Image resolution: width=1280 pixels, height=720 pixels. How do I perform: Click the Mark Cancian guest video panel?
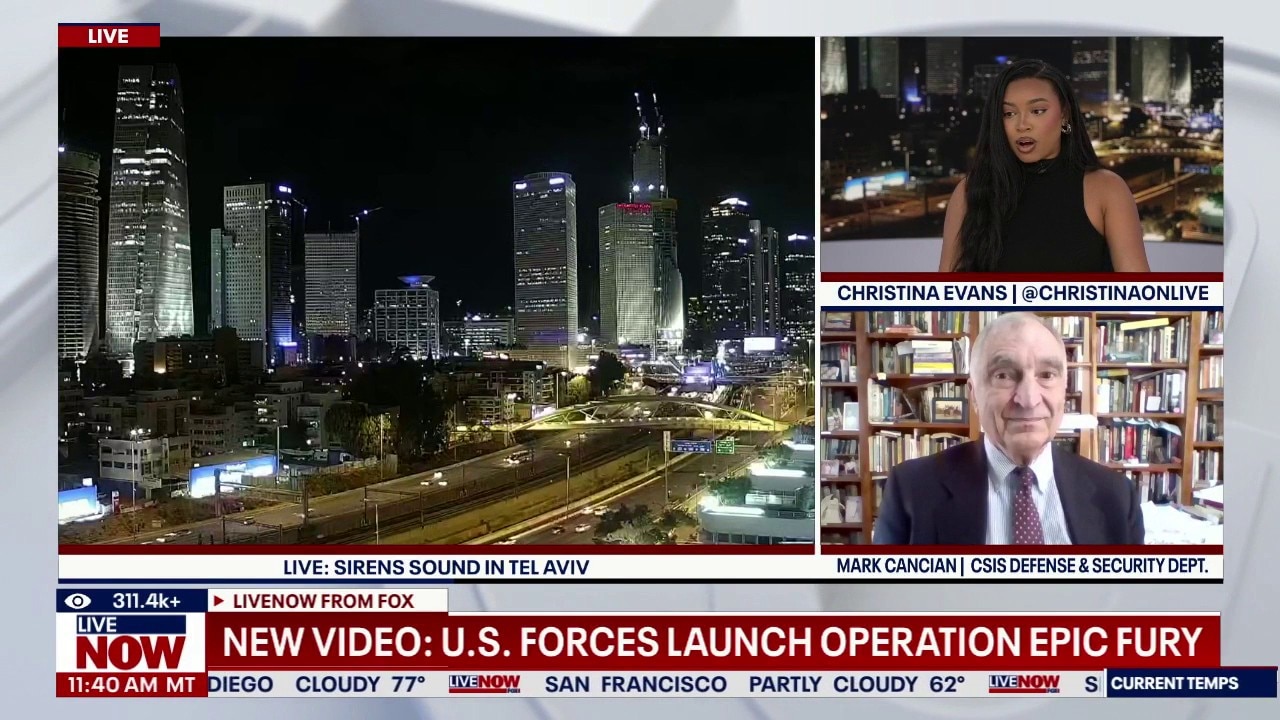click(1022, 428)
